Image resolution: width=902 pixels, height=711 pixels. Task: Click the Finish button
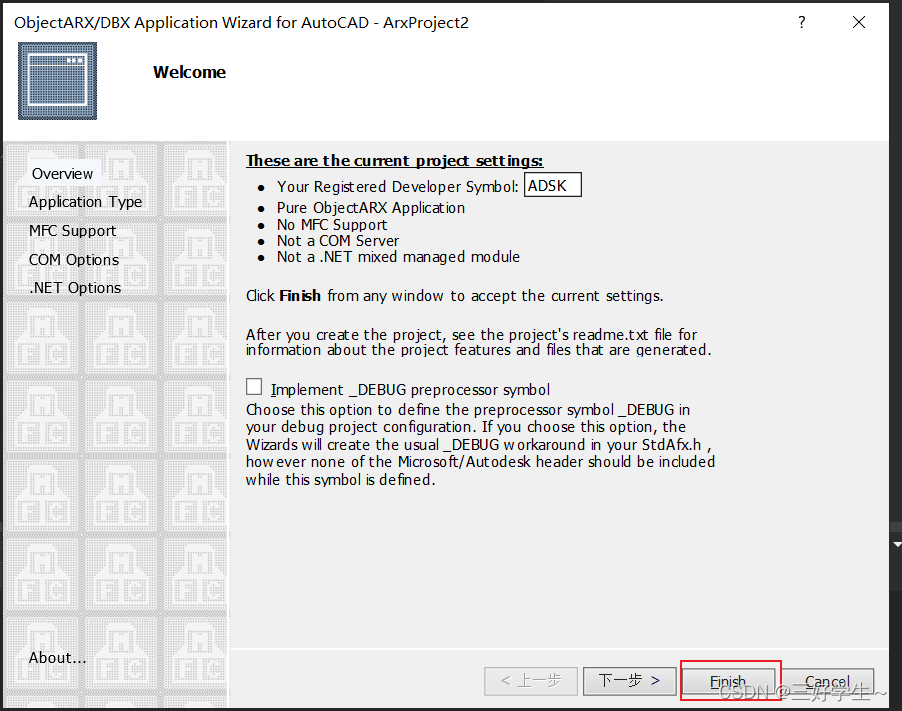coord(729,681)
